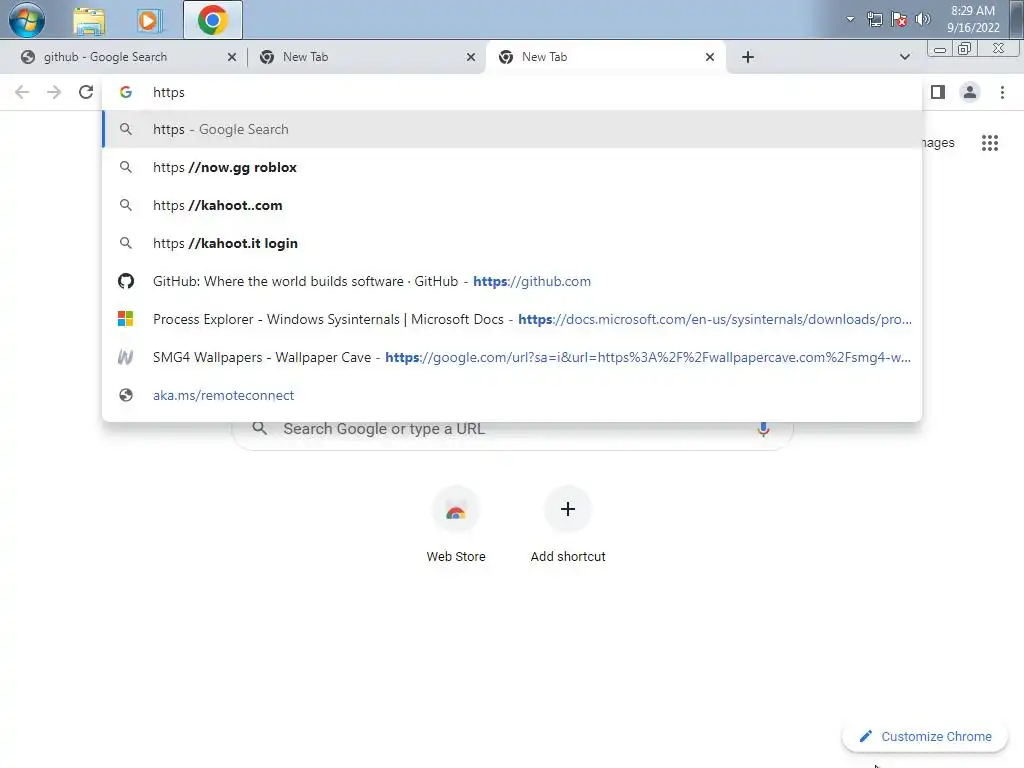Click the magnifier icon beside now.gg roblox

(x=125, y=167)
